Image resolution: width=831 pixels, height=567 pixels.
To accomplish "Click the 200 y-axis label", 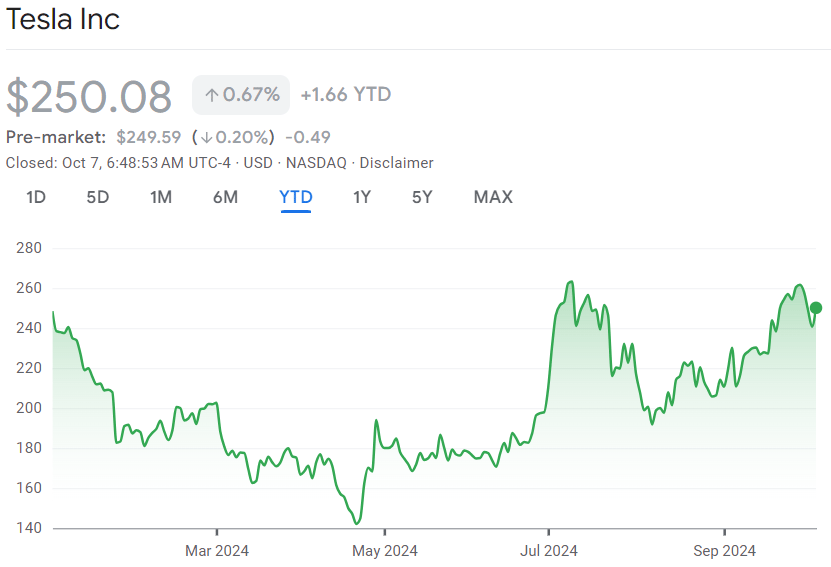I will (29, 408).
